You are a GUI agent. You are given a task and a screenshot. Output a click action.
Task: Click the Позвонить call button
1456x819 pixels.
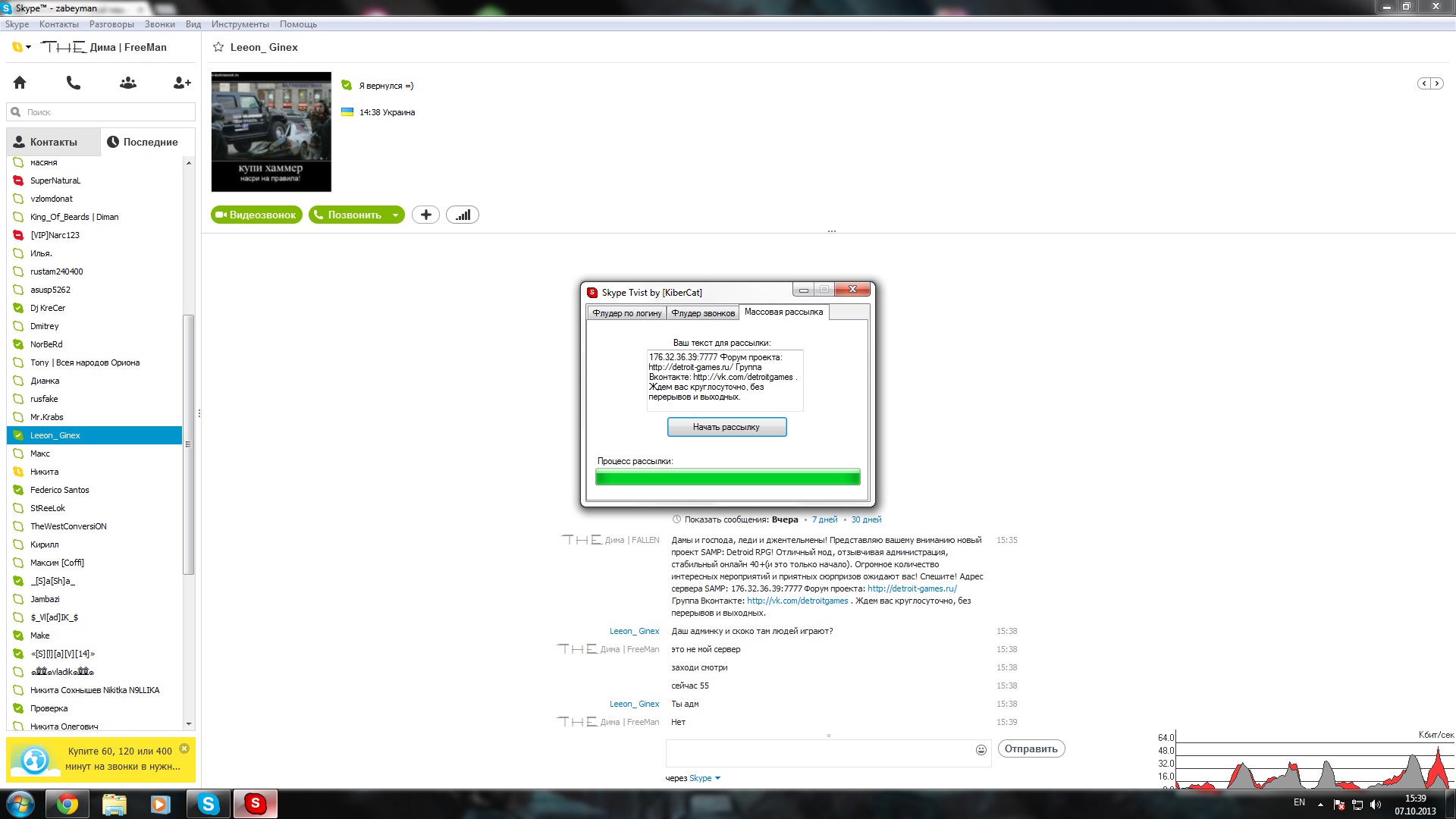[348, 215]
